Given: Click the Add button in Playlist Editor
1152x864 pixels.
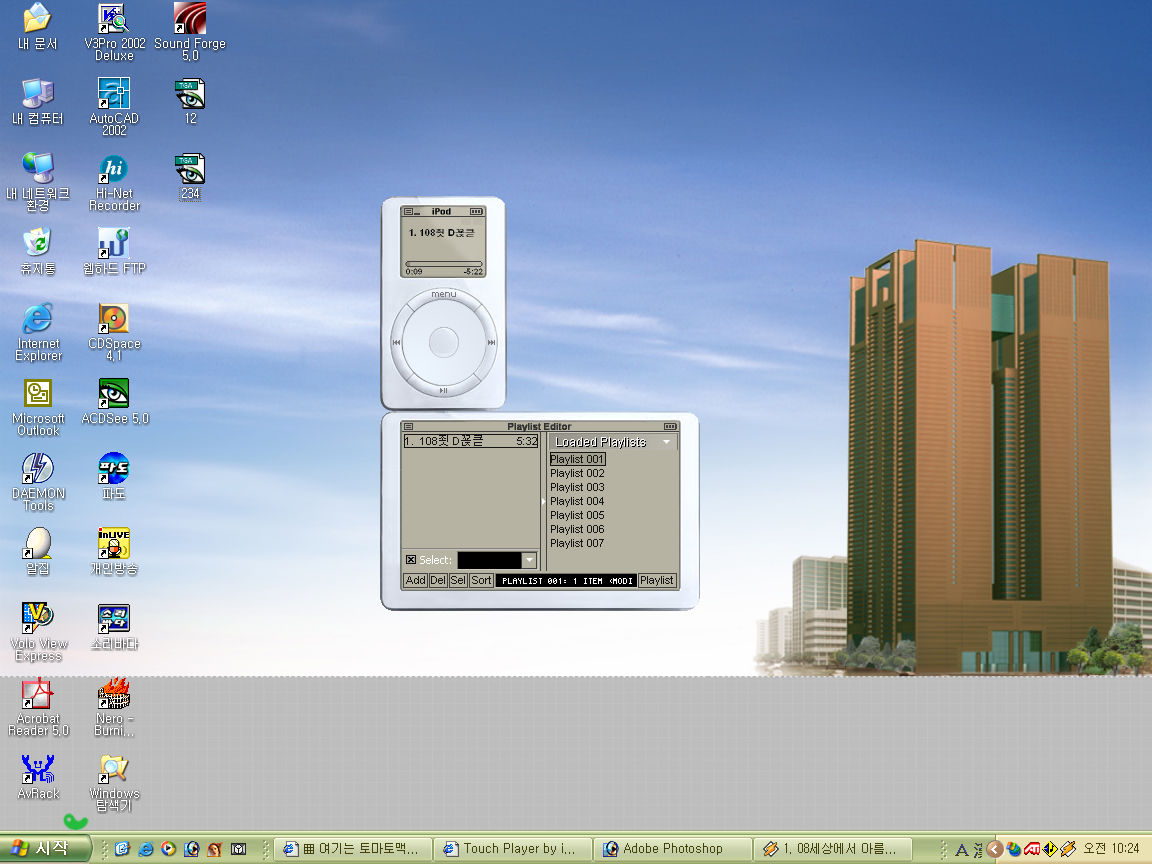Looking at the screenshot, I should point(415,580).
